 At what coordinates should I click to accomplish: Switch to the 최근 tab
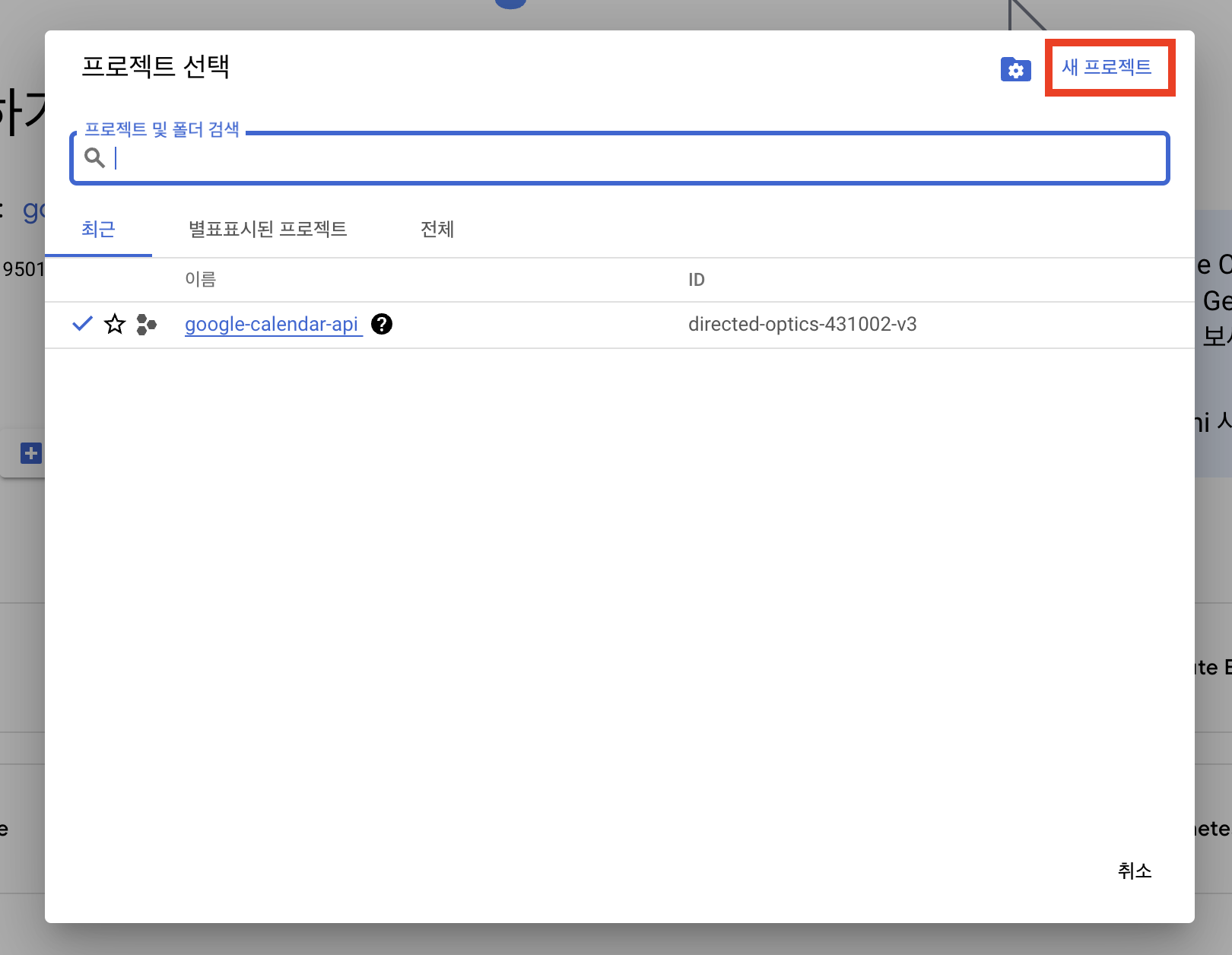click(98, 229)
